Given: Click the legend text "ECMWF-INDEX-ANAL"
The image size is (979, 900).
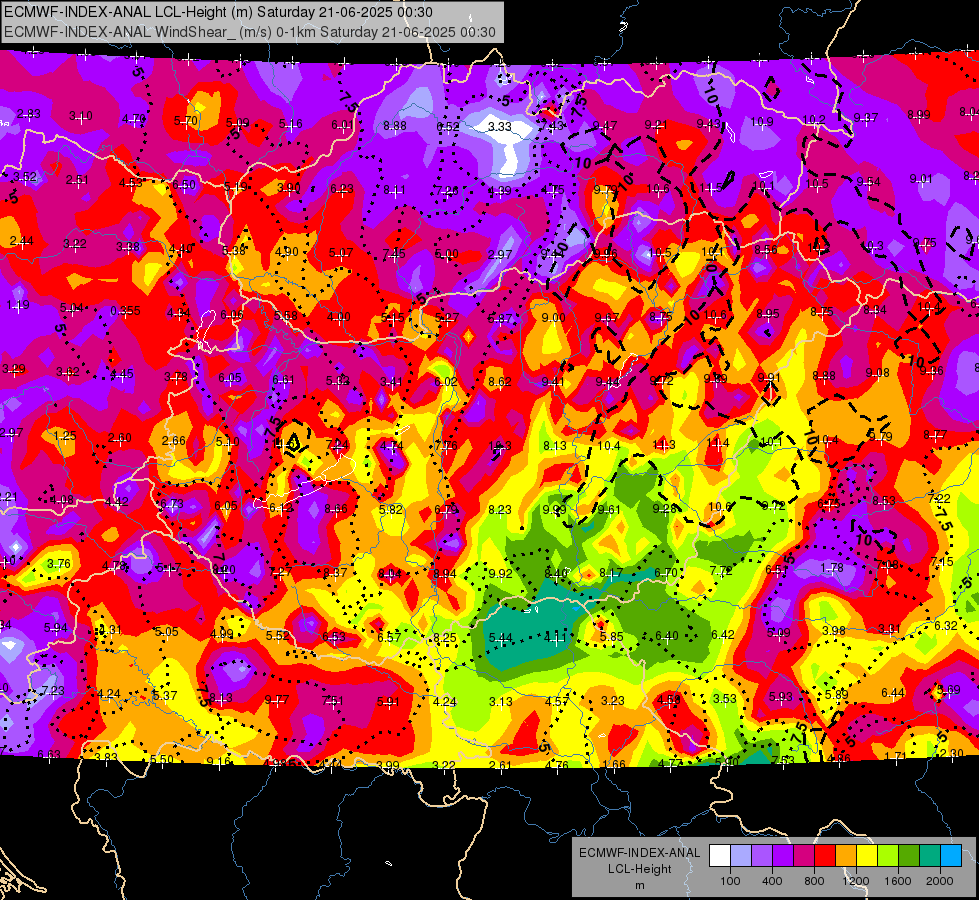Looking at the screenshot, I should [x=639, y=853].
